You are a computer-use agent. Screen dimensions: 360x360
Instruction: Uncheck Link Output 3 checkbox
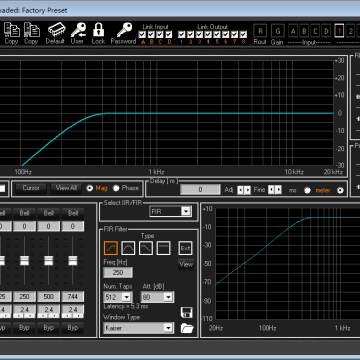[199, 34]
